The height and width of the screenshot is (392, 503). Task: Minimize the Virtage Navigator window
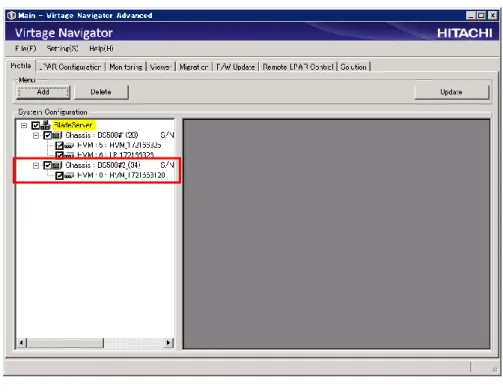[x=470, y=15]
